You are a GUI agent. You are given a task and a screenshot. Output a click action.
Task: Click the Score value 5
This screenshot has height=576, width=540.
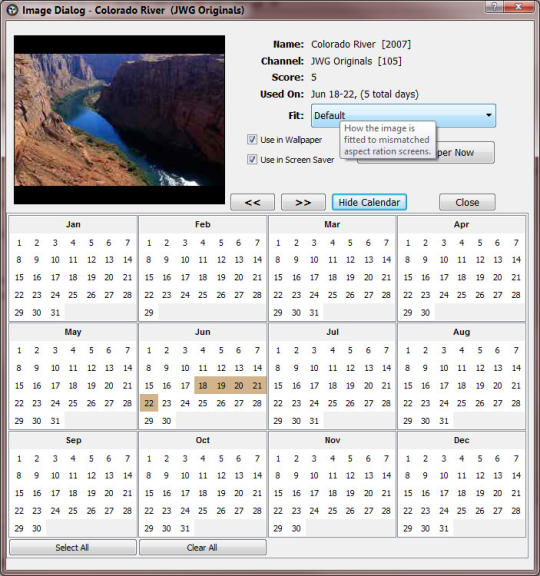[314, 78]
